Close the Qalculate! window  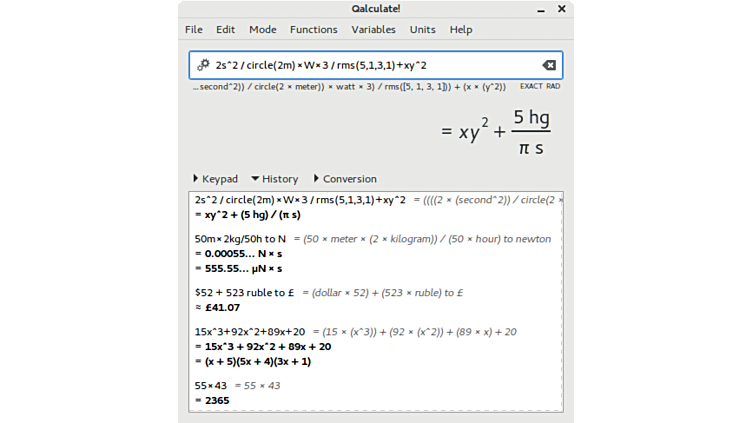(x=561, y=8)
